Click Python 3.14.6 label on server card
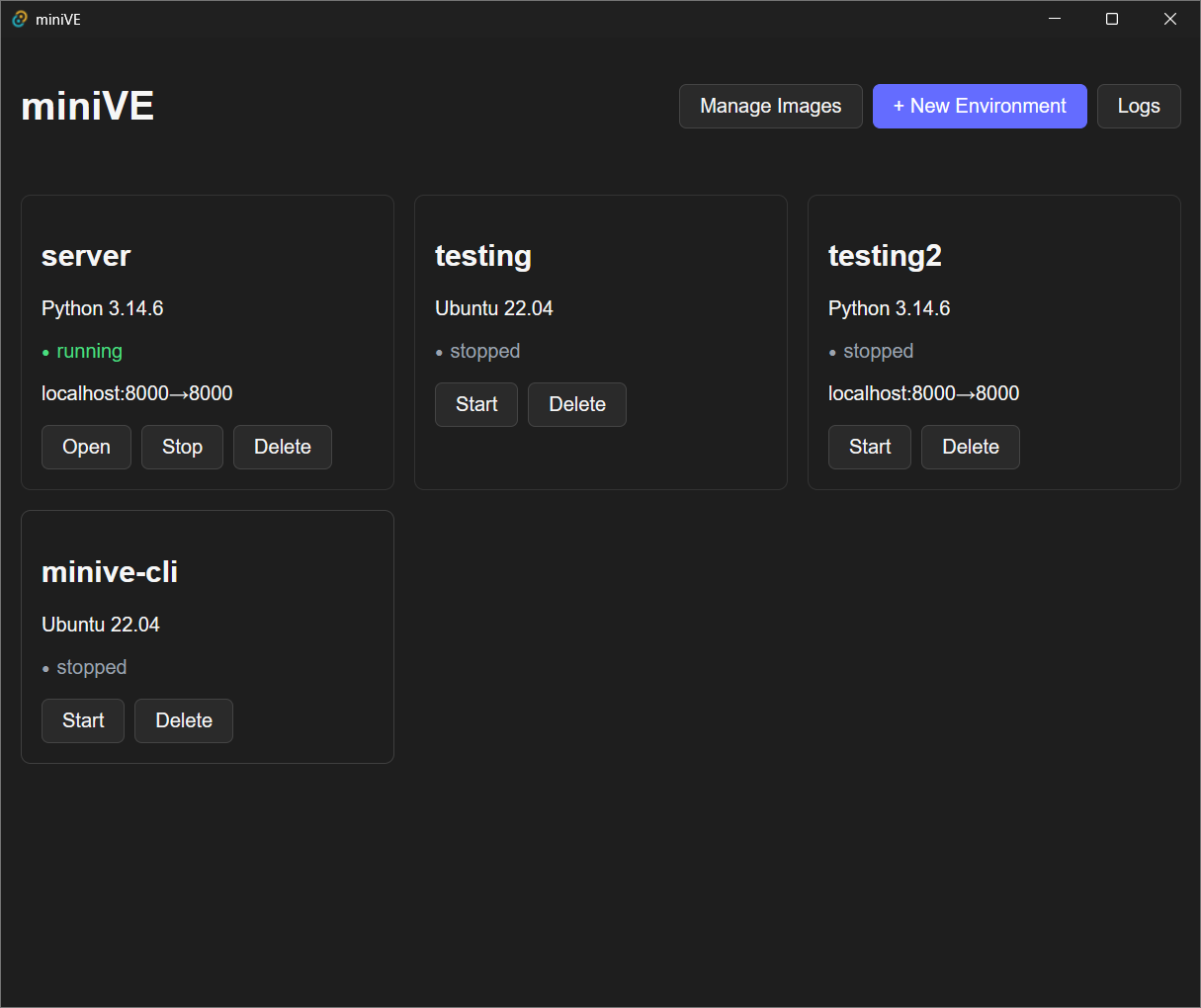The height and width of the screenshot is (1008, 1201). click(103, 308)
